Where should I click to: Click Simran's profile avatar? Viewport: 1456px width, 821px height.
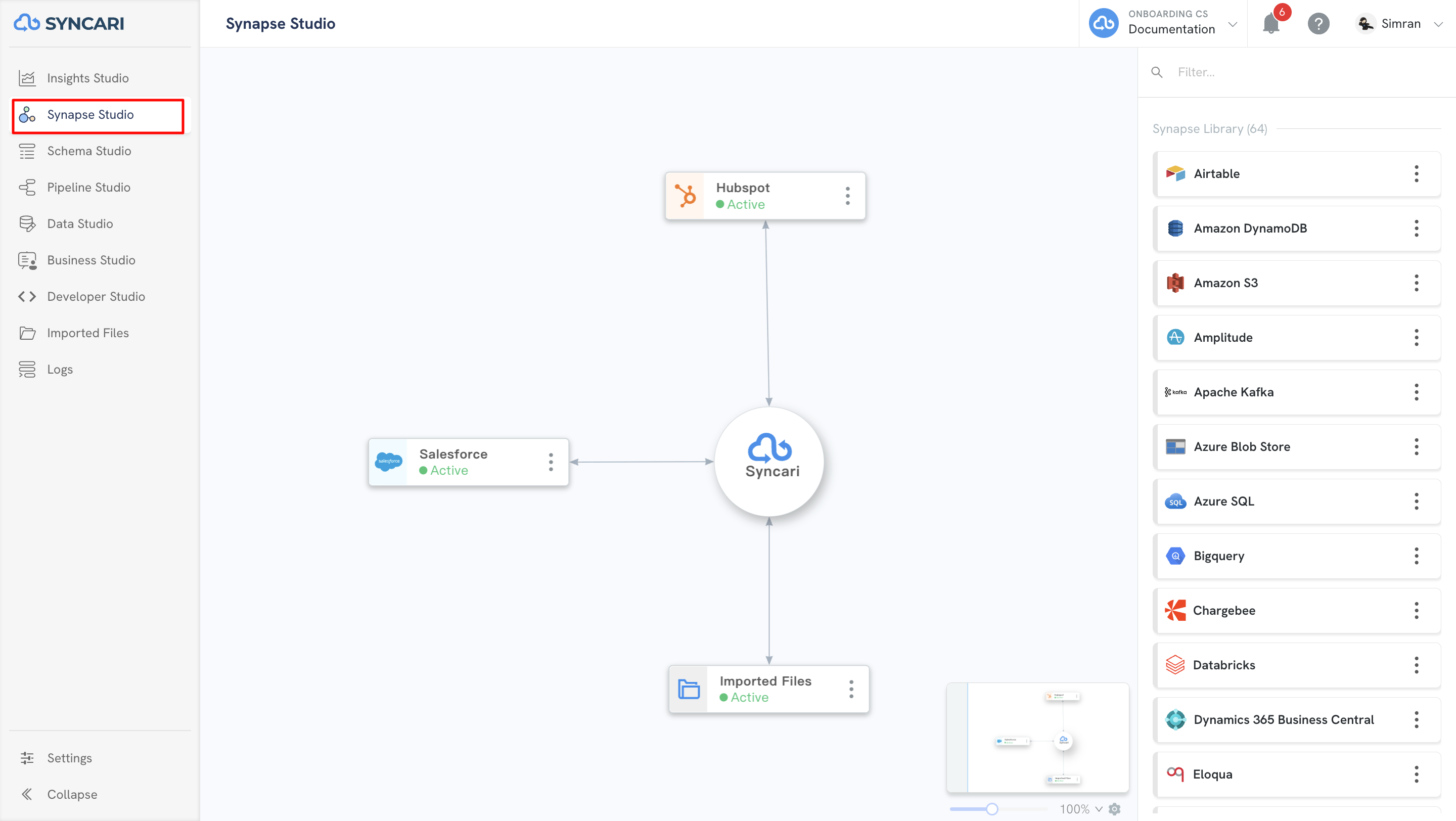tap(1366, 23)
